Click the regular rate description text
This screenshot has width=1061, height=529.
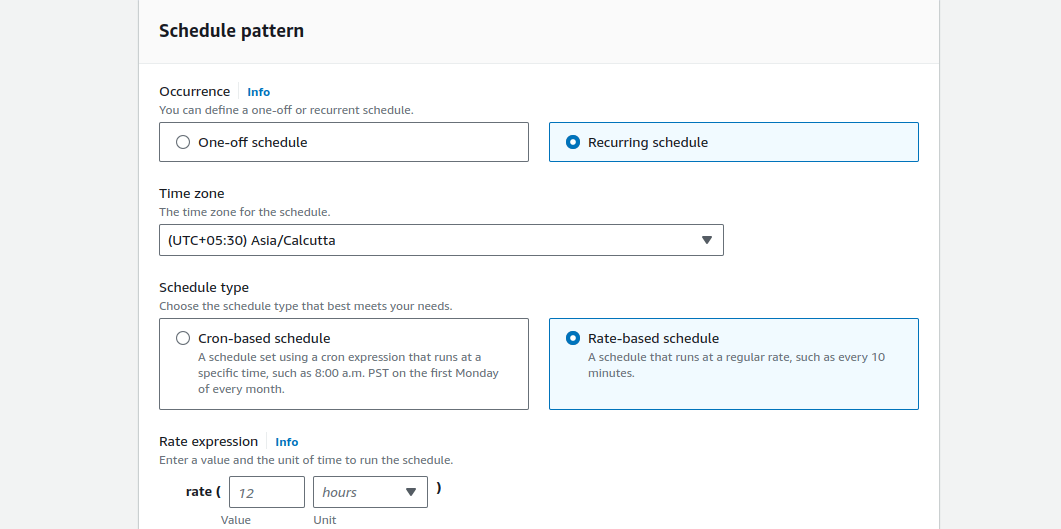(x=736, y=365)
